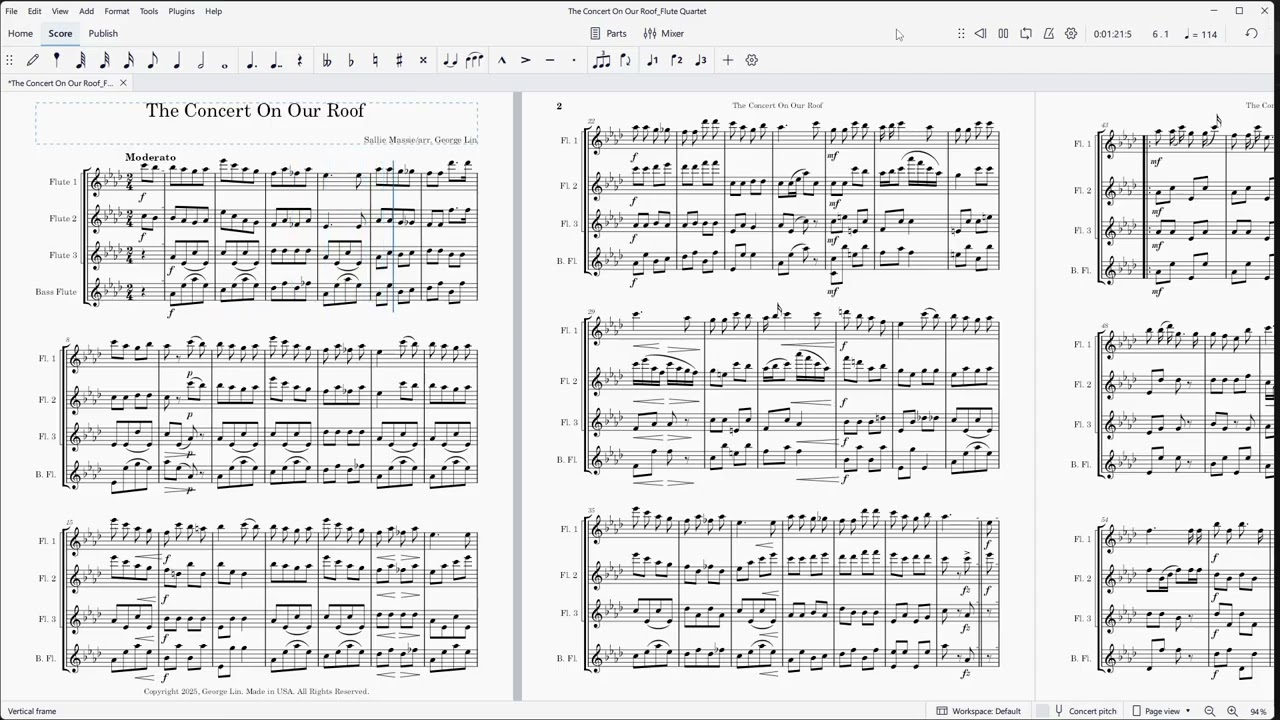Select Voice 1
1280x720 pixels.
(653, 60)
